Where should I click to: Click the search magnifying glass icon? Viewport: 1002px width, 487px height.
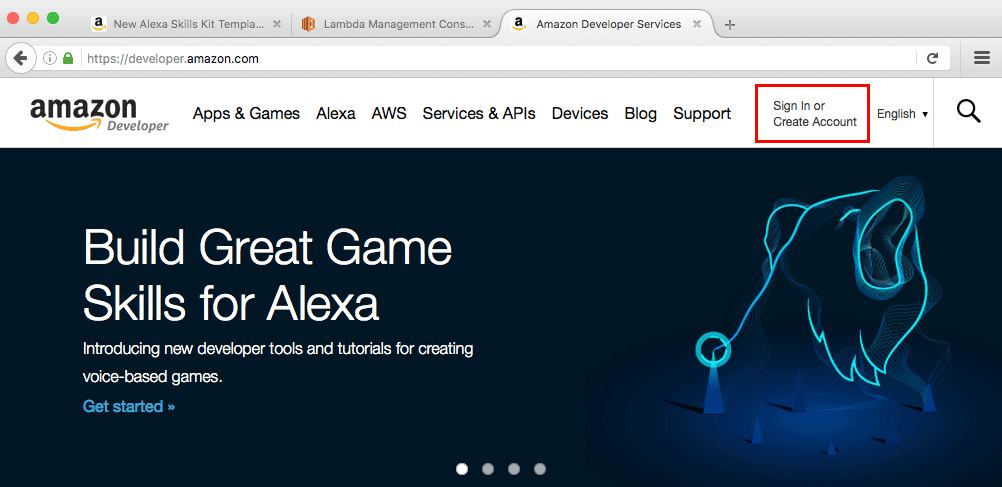968,112
